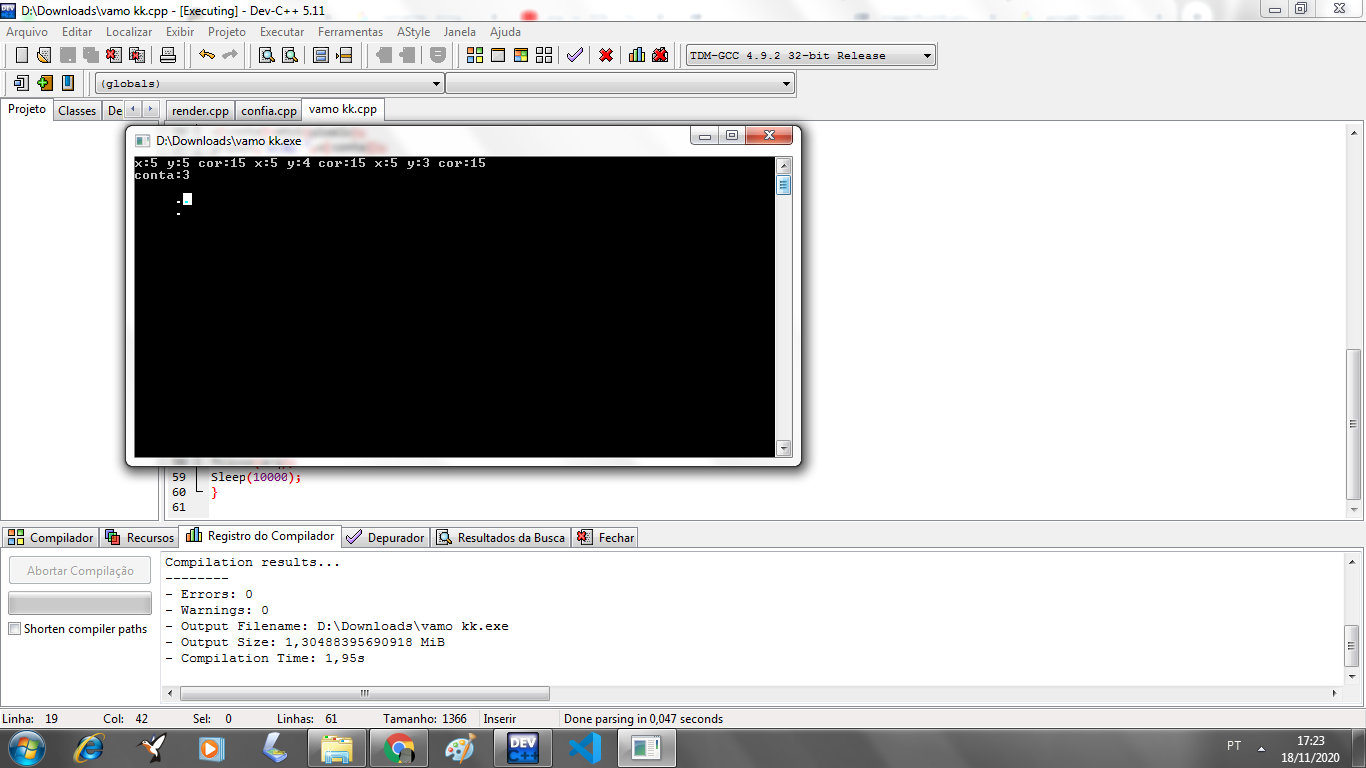Open the Resultados da Busca tab
Screen dimensions: 1366x768
[501, 538]
